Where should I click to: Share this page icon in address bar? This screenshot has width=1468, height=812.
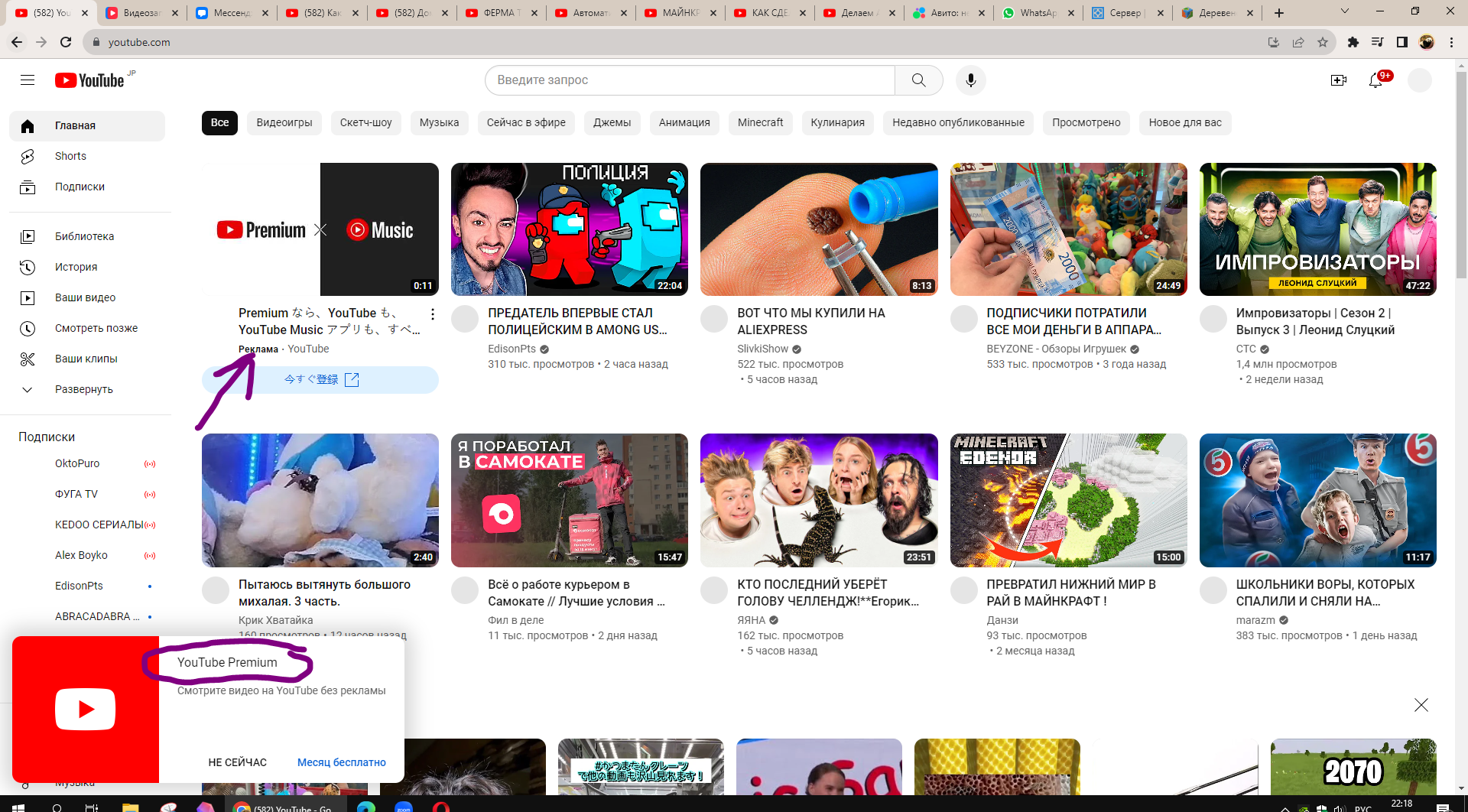(x=1298, y=42)
